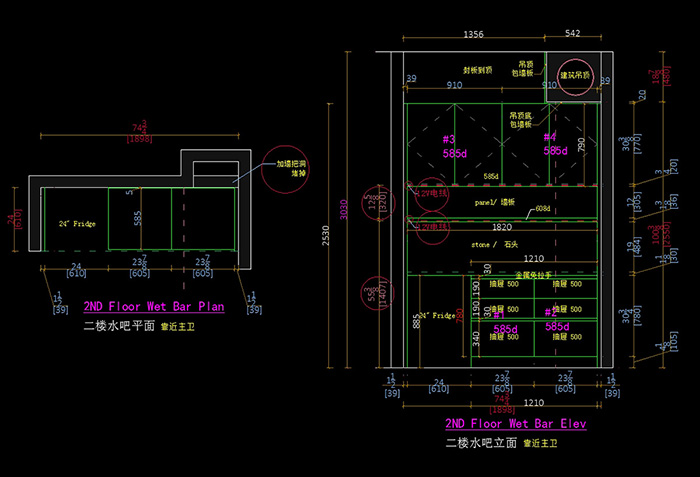Select the "2ND Floor Wet Bar Elev" title
Image resolution: width=700 pixels, height=477 pixels.
[x=515, y=424]
